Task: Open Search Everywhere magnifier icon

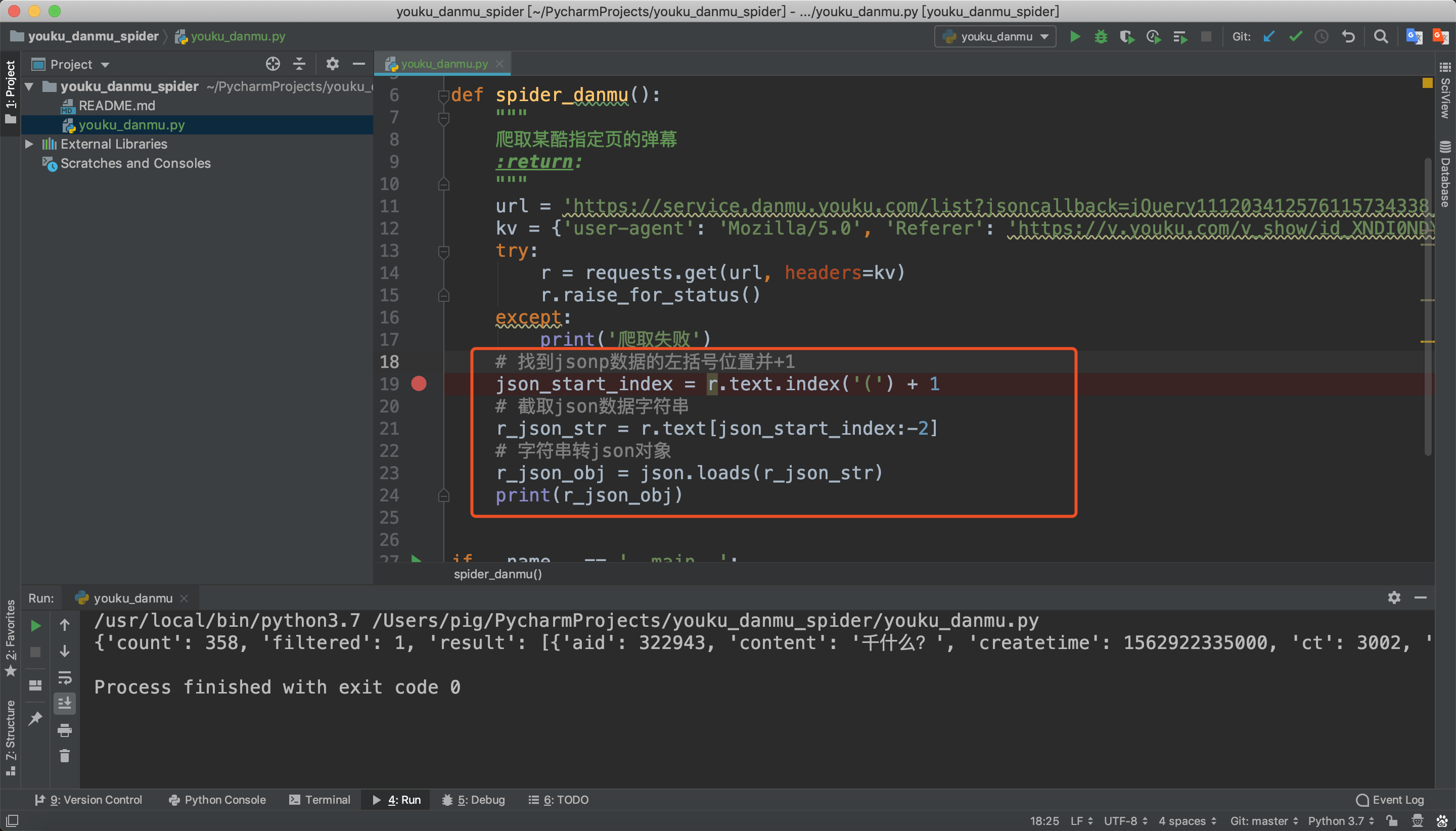Action: pos(1381,36)
